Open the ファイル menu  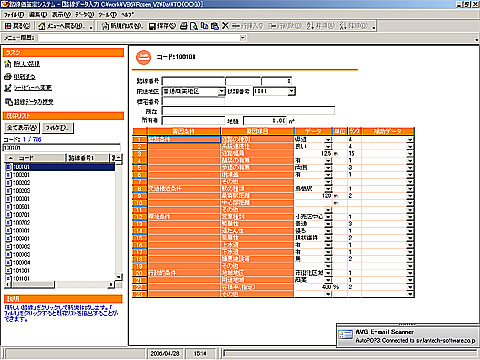tap(14, 15)
